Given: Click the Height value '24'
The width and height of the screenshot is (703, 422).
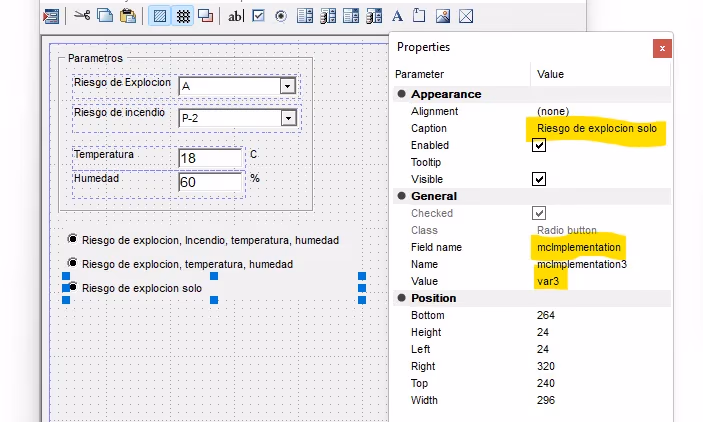Looking at the screenshot, I should click(543, 332).
